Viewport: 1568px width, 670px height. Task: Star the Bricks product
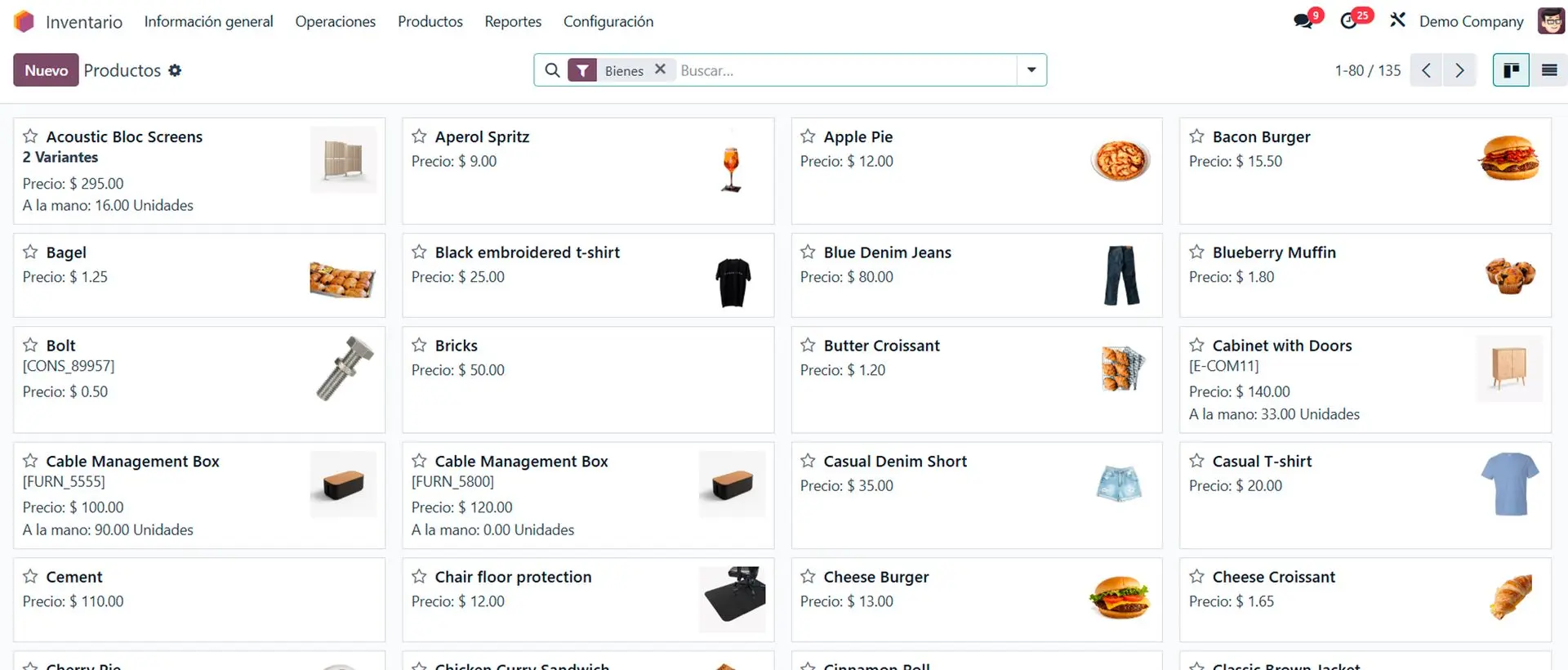click(419, 345)
